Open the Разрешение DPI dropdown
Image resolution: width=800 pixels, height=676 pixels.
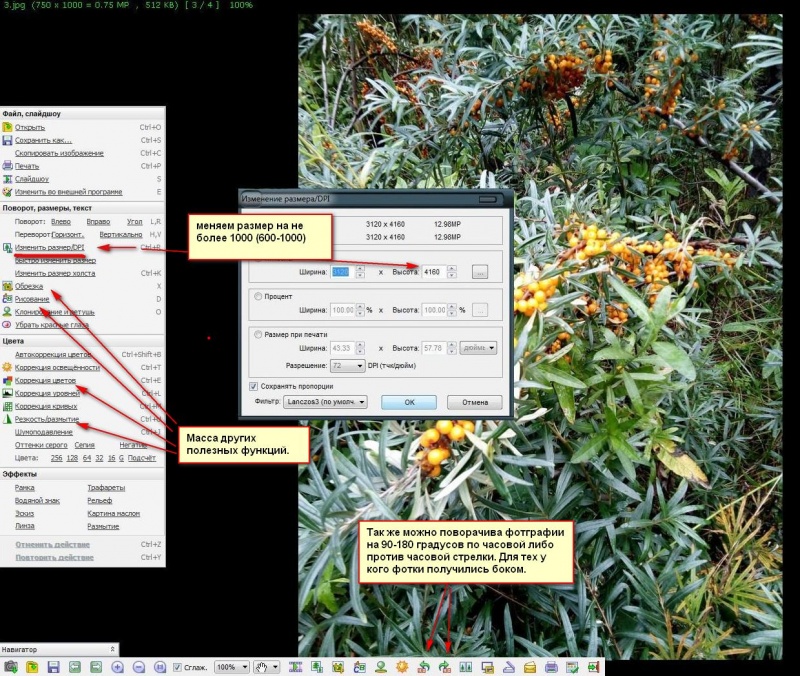pyautogui.click(x=346, y=366)
